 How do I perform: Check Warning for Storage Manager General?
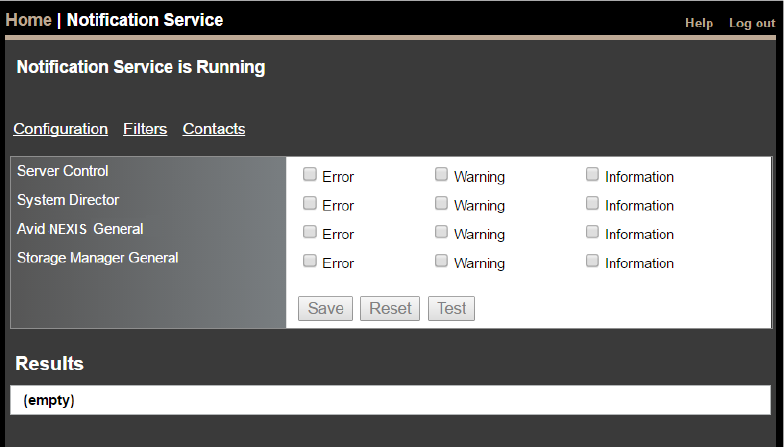coord(441,262)
